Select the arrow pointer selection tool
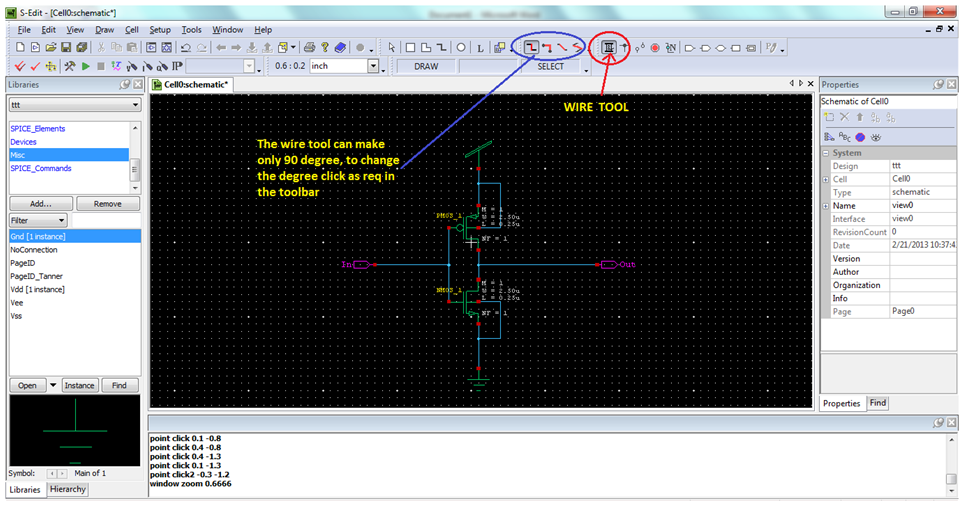968x506 pixels. pos(391,48)
